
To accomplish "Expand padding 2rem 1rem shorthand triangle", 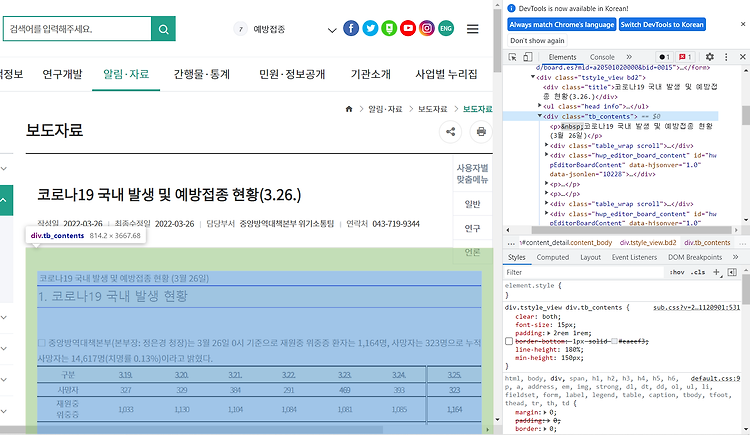I will click(x=548, y=333).
